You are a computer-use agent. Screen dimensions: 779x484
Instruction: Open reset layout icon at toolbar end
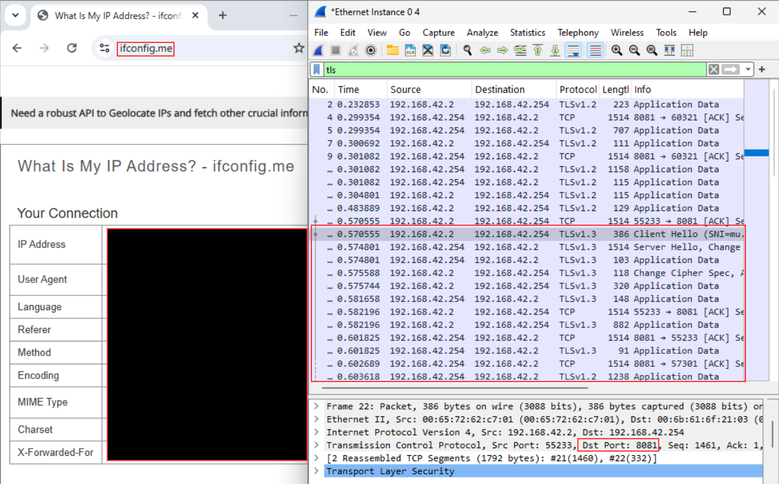(687, 50)
